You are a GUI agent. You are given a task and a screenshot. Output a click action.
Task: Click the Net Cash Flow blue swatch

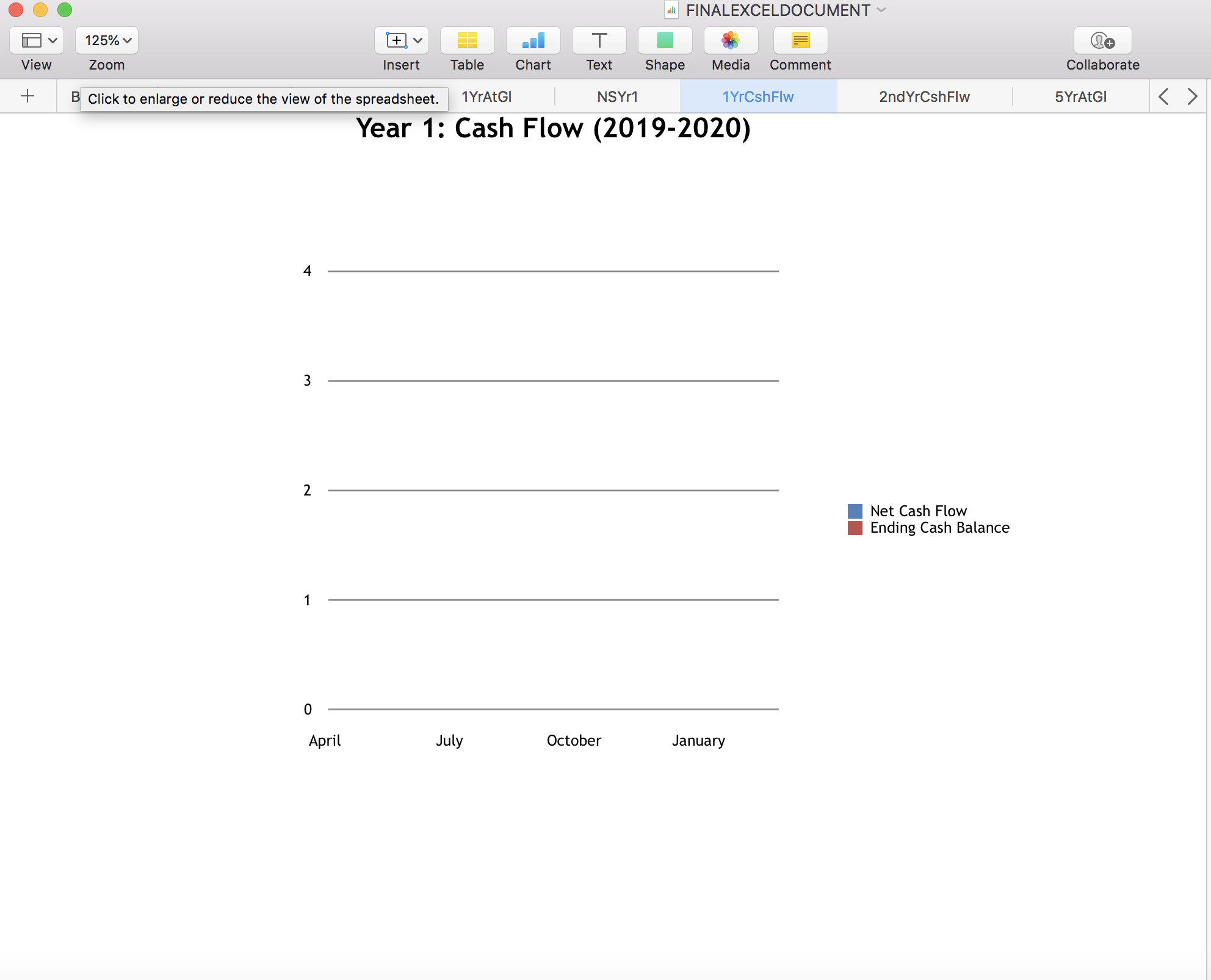click(x=855, y=511)
